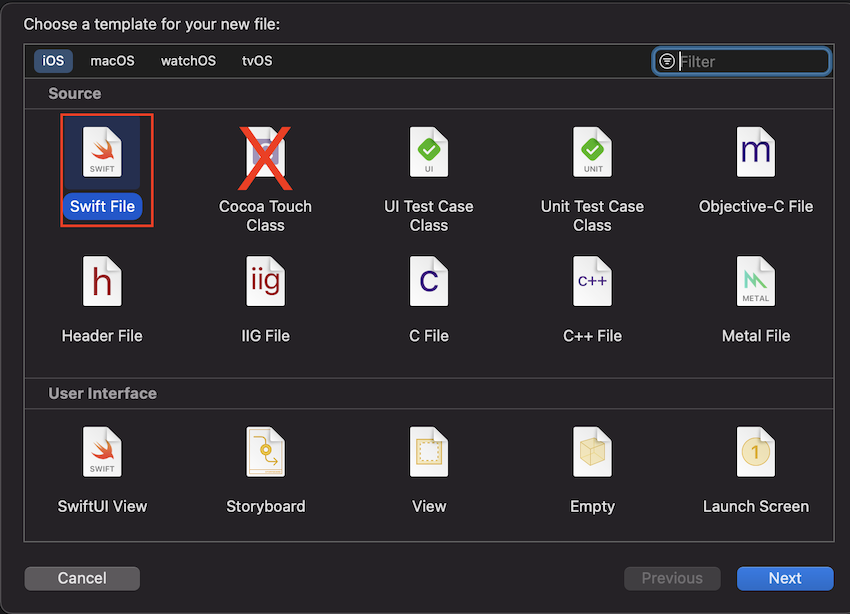Focus the Filter text field
This screenshot has width=850, height=614.
click(x=742, y=61)
